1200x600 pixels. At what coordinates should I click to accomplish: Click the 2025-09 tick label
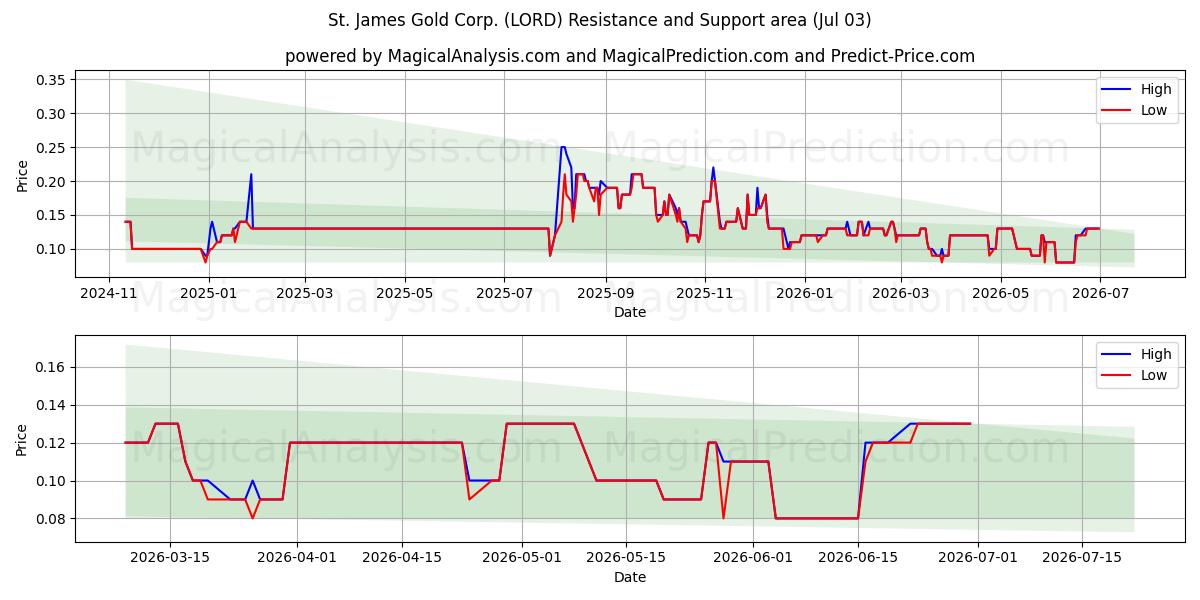605,293
